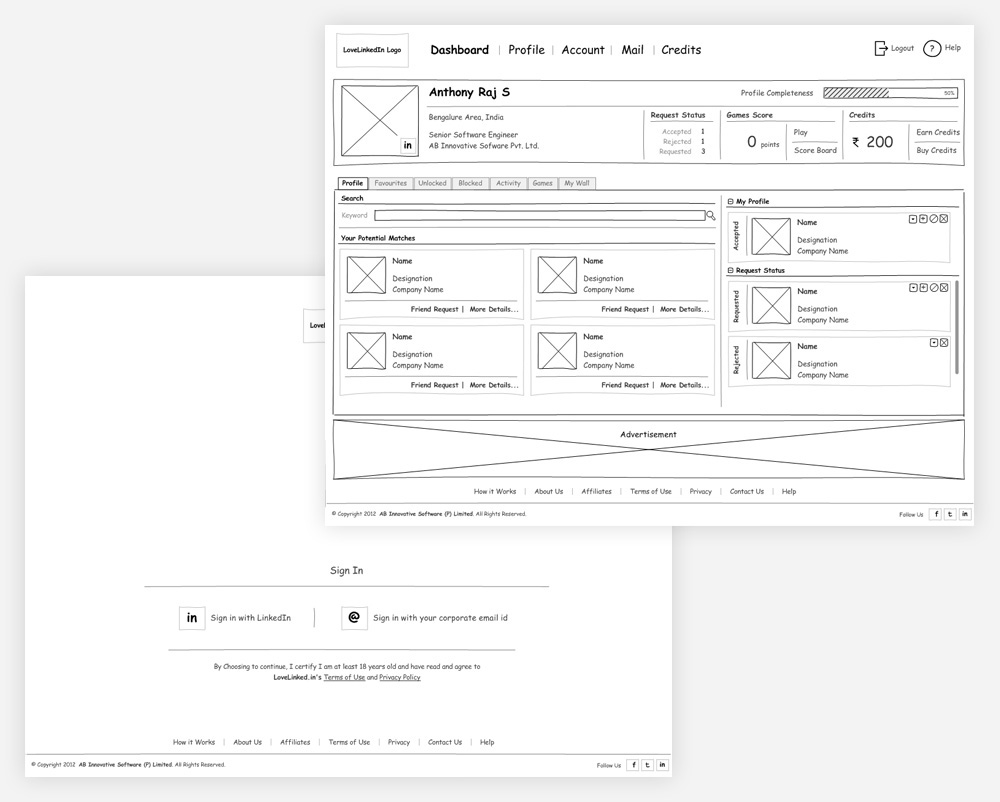1000x802 pixels.
Task: Click Privacy in the Sign In page footer
Action: pos(399,742)
